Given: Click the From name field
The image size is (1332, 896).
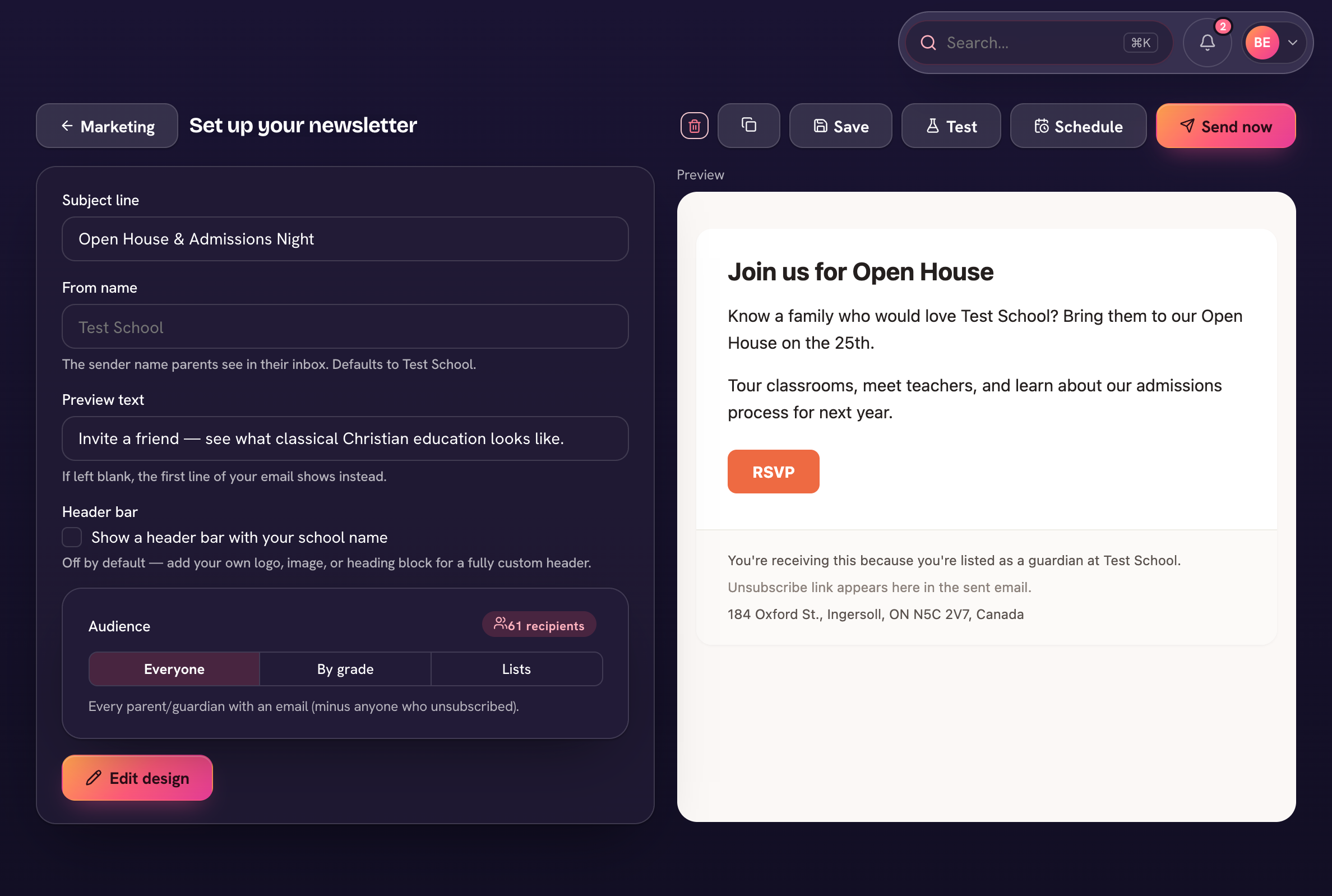Looking at the screenshot, I should [345, 327].
